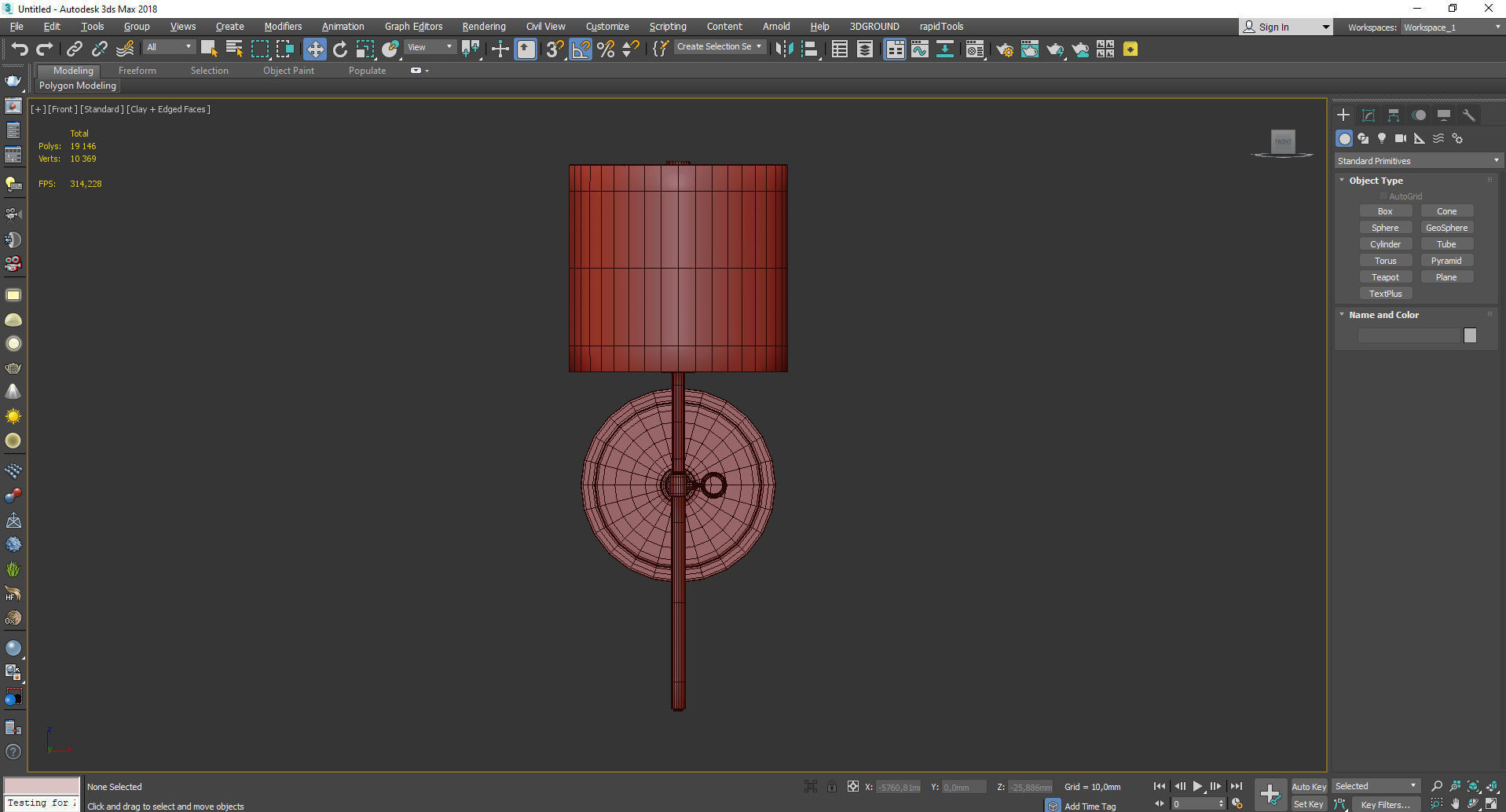Click the pink MAXScript listener box

pyautogui.click(x=42, y=785)
